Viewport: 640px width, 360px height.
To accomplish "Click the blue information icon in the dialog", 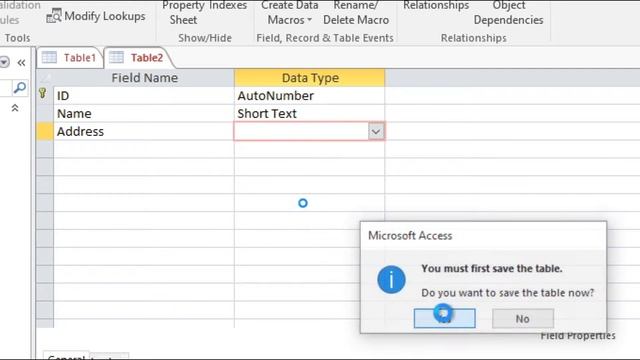I will coord(391,280).
